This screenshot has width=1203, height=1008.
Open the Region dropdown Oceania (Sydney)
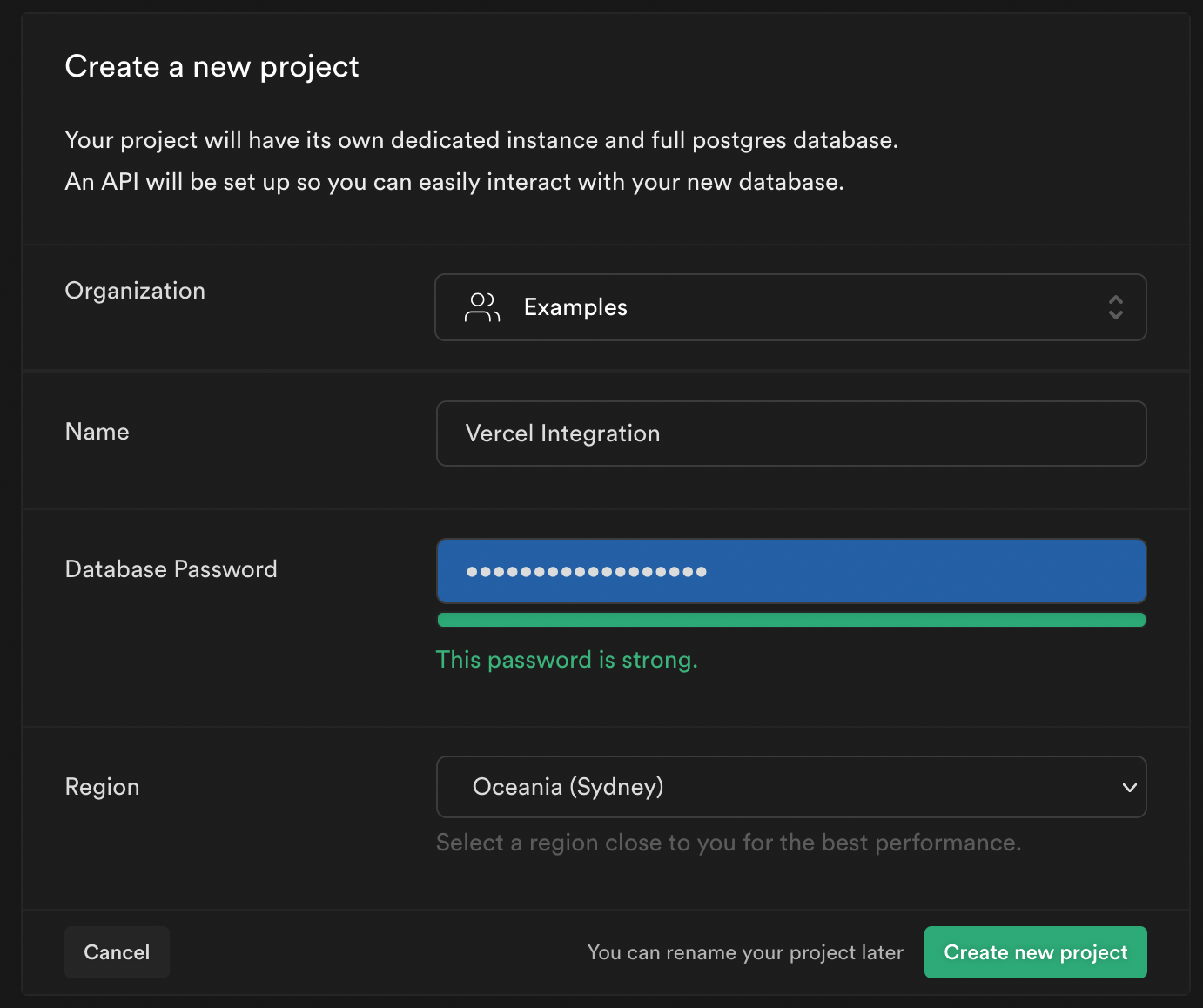pyautogui.click(x=790, y=787)
